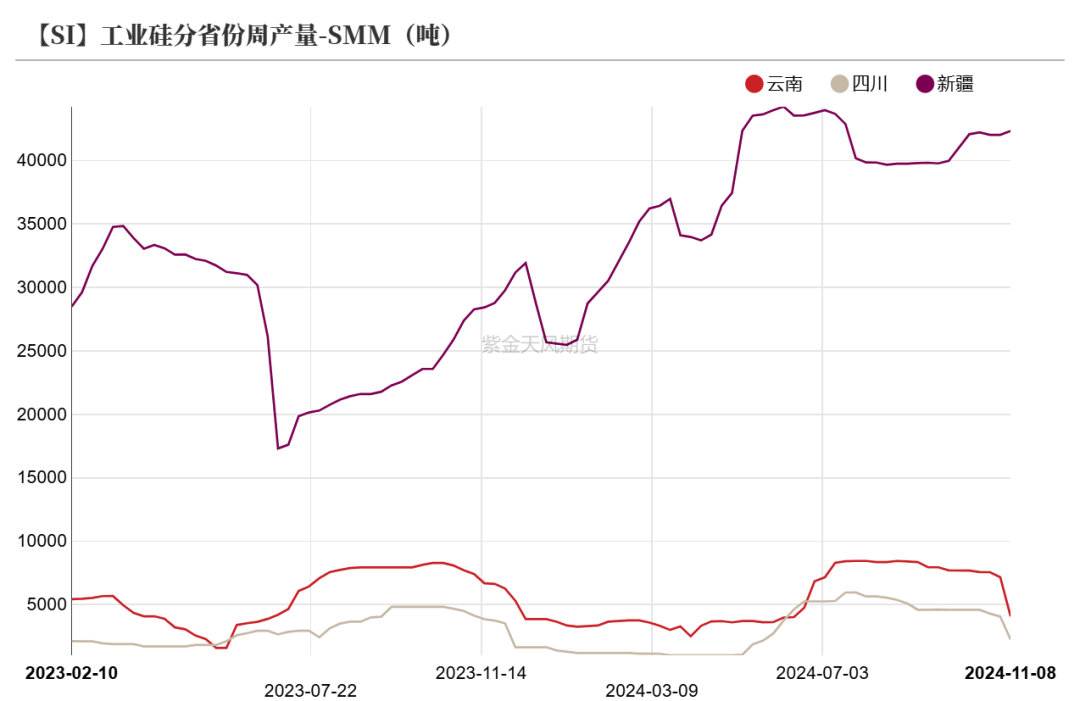The image size is (1080, 701).
Task: Click the 紫金天风期货 watermark in the chart
Action: tap(539, 345)
